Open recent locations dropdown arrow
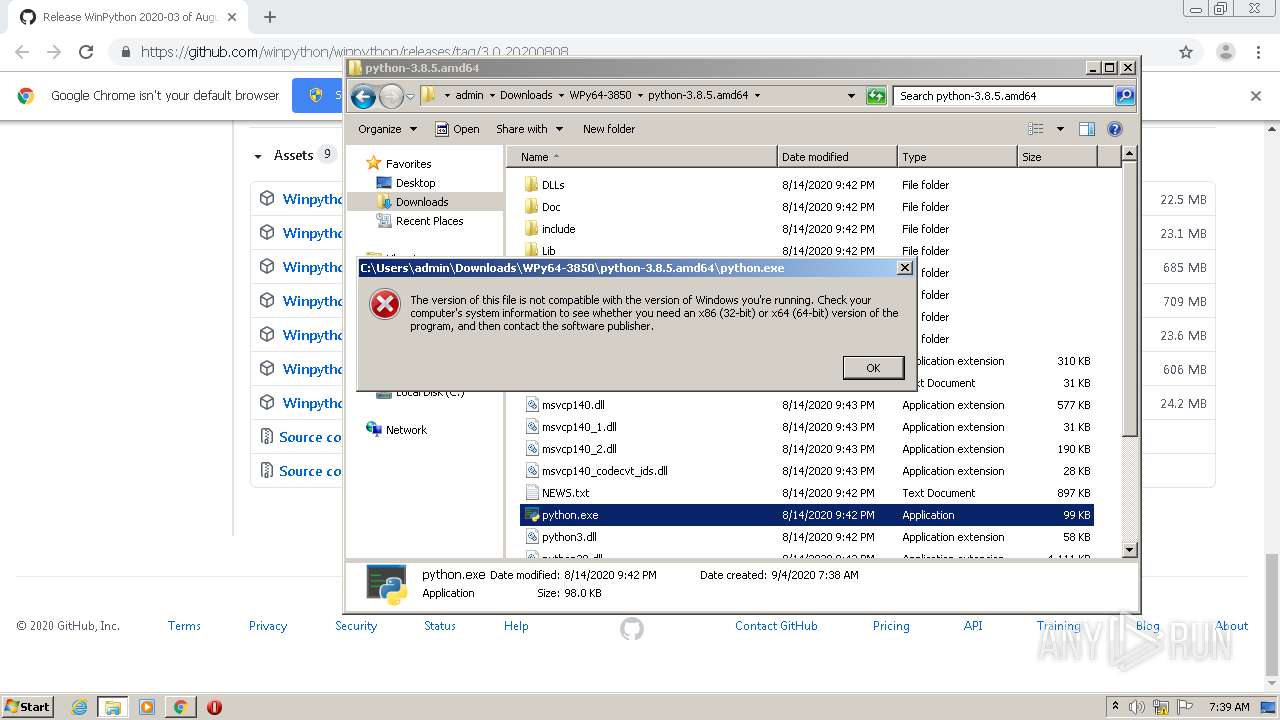 (x=410, y=97)
